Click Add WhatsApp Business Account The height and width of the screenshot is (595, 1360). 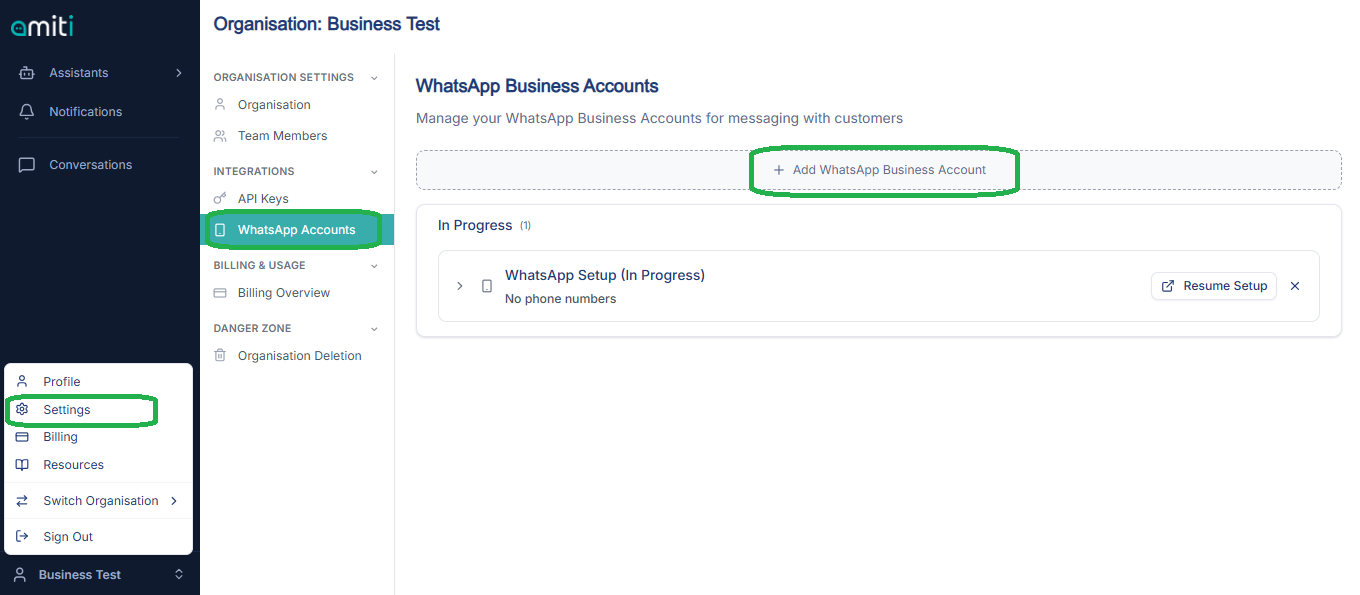pyautogui.click(x=880, y=170)
